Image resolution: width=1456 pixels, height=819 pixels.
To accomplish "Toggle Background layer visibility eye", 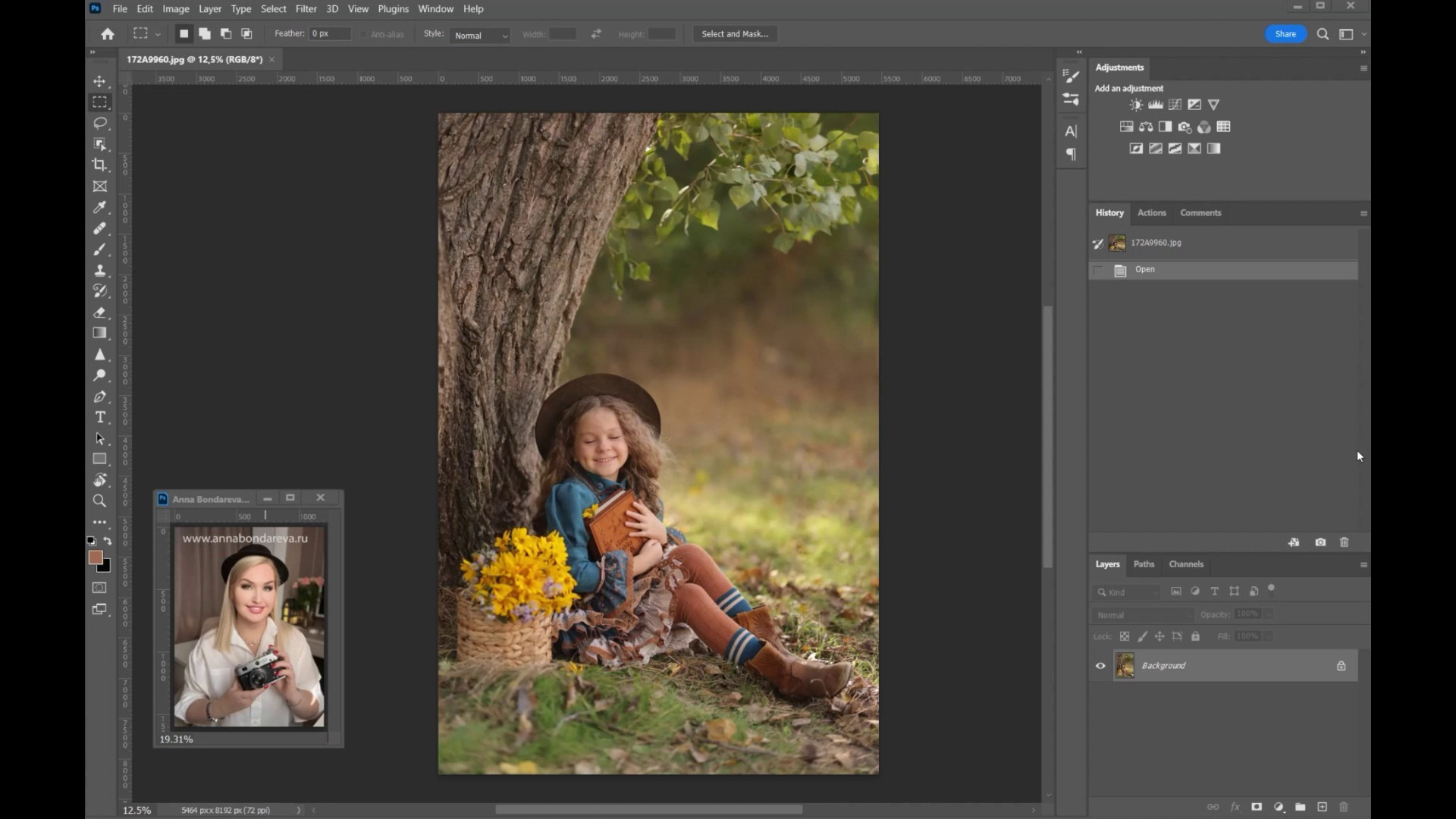I will click(1100, 666).
